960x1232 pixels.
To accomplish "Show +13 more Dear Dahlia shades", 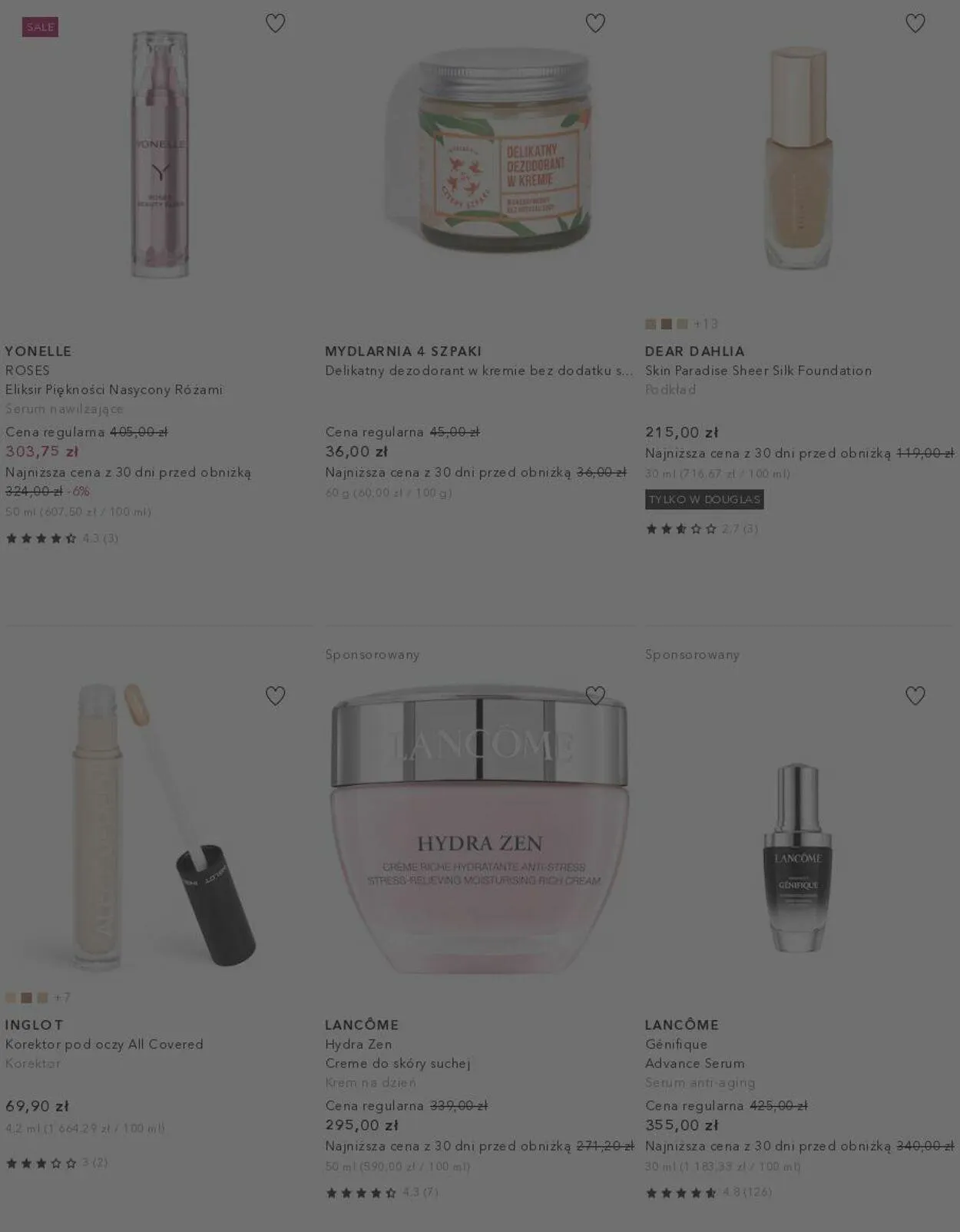I will click(x=706, y=324).
